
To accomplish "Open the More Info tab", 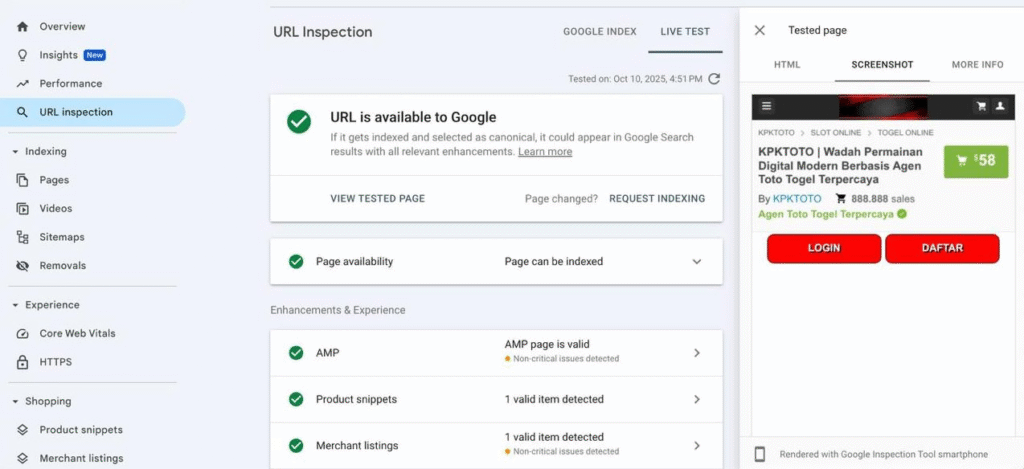I will [978, 65].
